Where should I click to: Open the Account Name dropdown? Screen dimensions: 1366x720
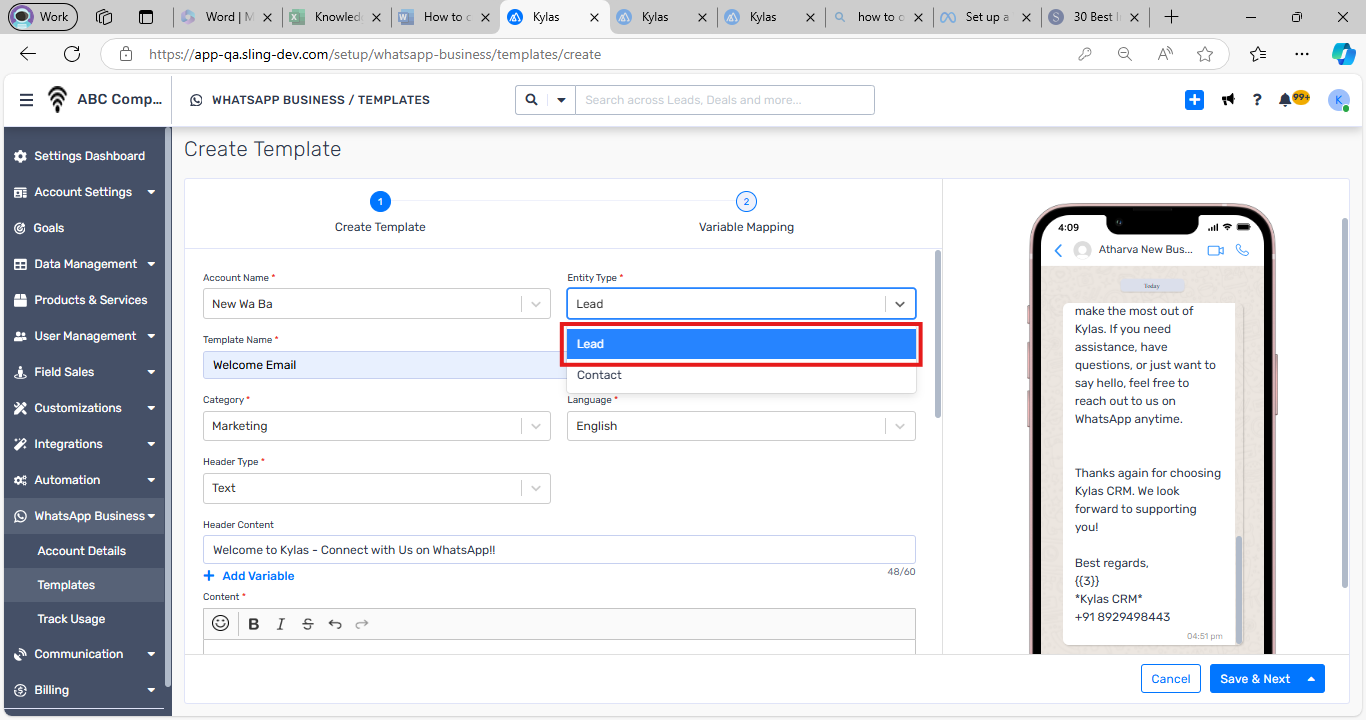(x=377, y=304)
